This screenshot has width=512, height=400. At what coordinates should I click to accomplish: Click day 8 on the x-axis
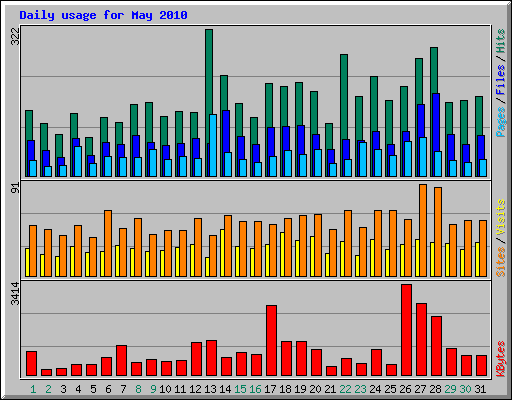[138, 389]
